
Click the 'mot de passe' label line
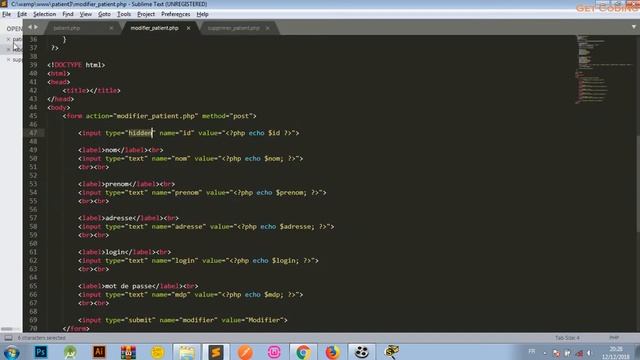tap(138, 286)
